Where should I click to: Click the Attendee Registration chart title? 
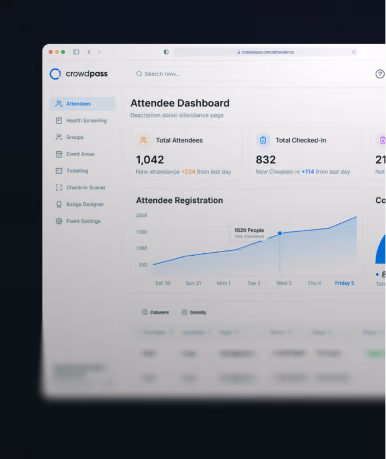pos(180,200)
